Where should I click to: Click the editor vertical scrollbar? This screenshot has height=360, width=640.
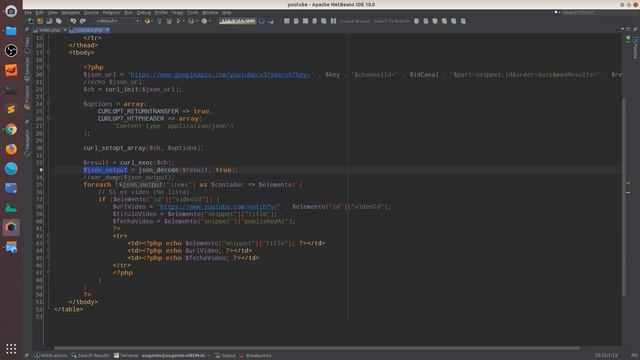(x=624, y=196)
